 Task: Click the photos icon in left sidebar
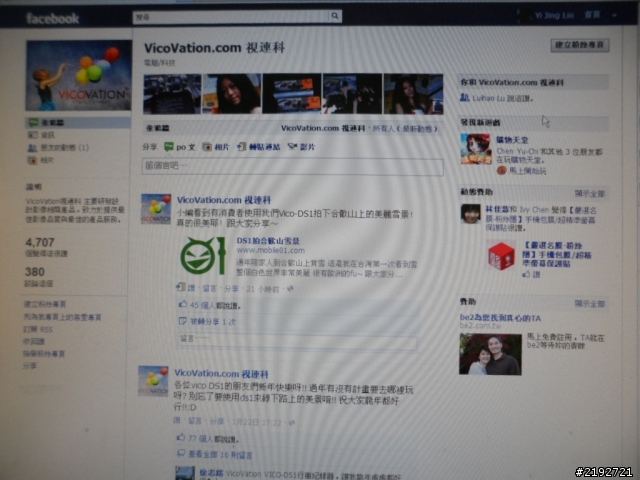coord(33,160)
